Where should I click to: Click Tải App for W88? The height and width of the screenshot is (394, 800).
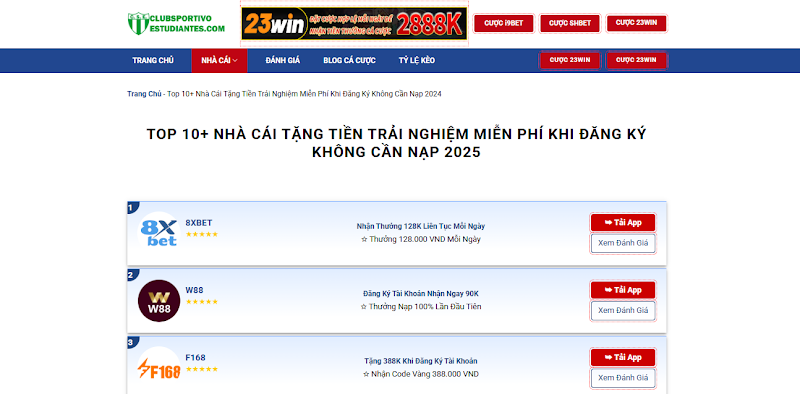623,290
